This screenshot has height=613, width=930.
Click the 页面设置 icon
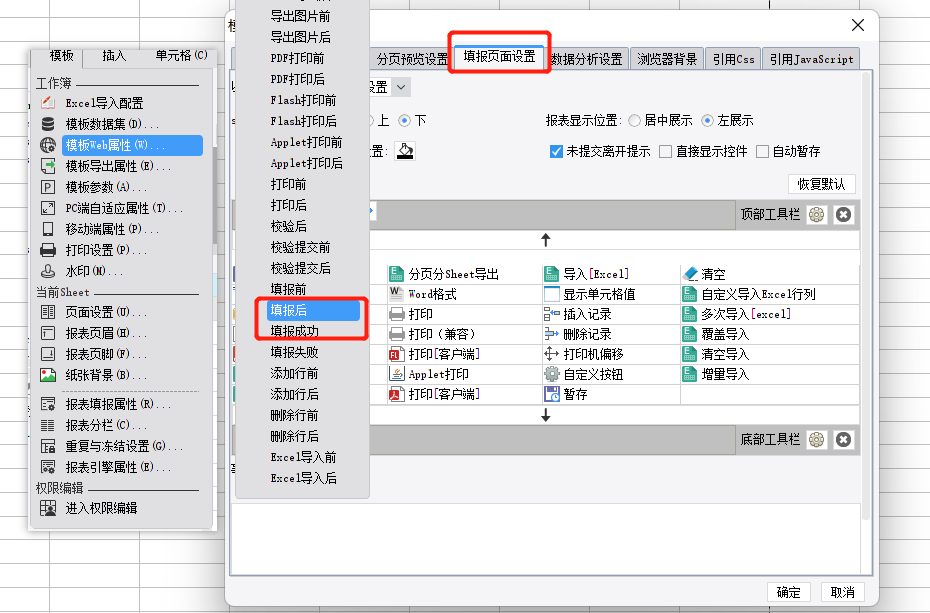tap(48, 312)
